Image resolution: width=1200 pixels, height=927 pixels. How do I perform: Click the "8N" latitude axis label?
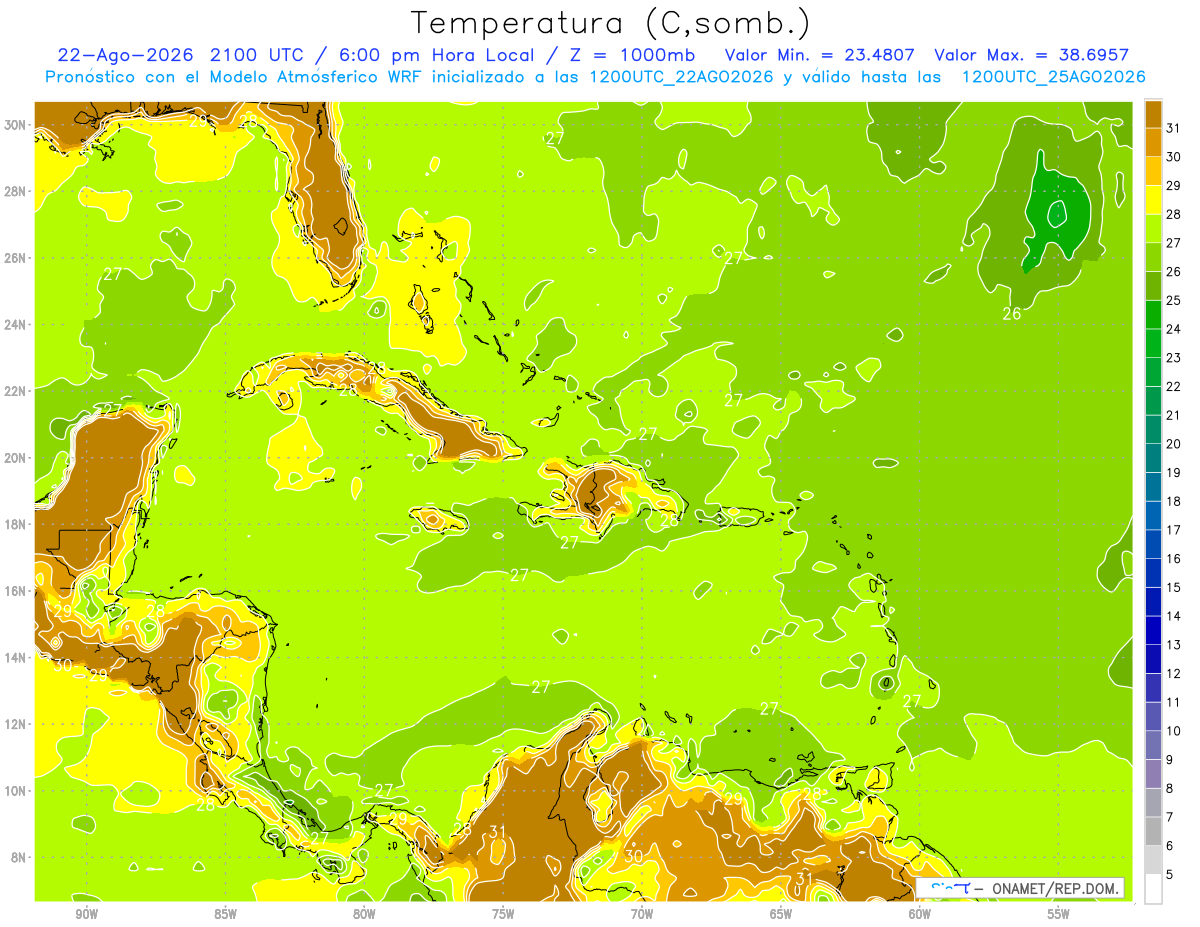pyautogui.click(x=18, y=857)
